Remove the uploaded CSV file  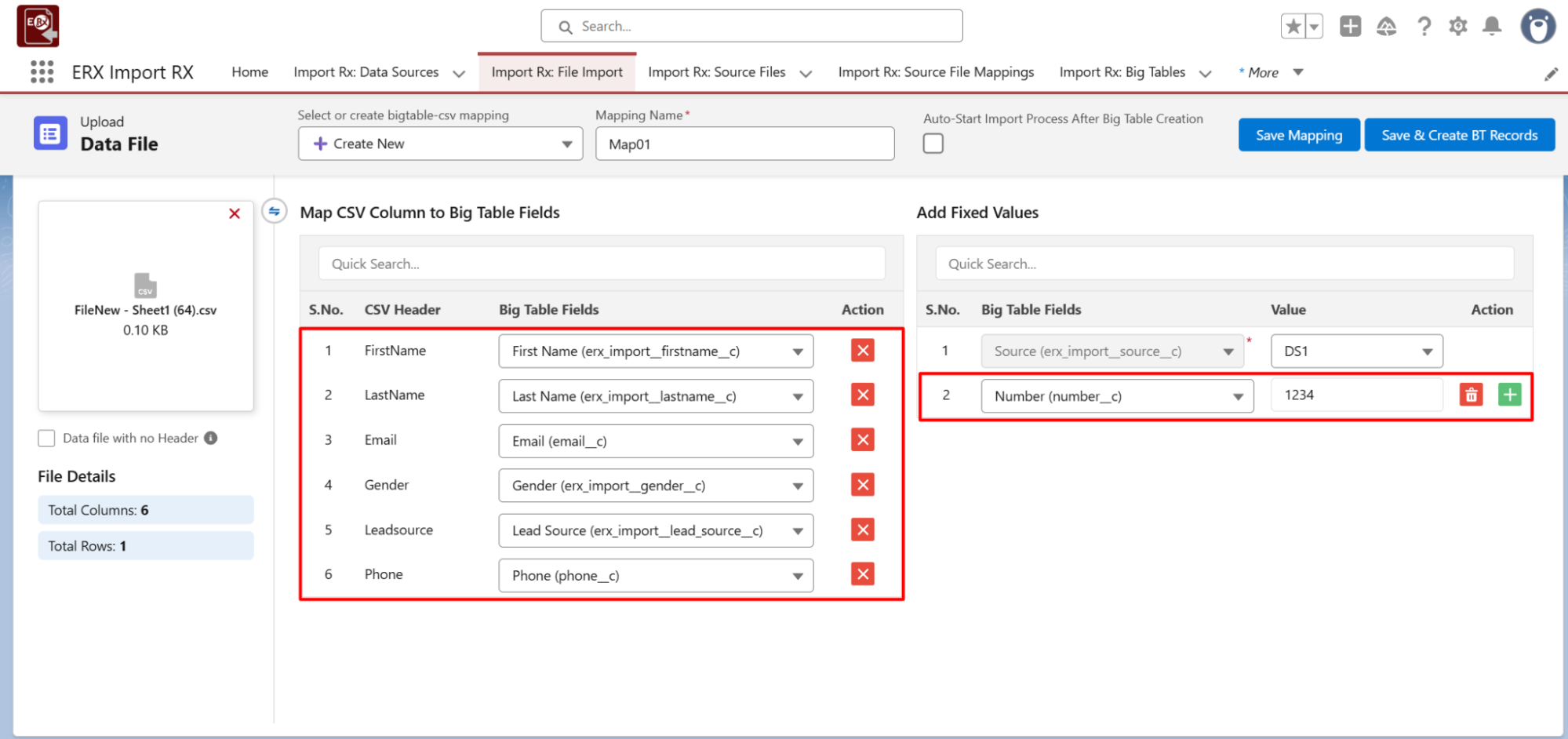pyautogui.click(x=234, y=213)
